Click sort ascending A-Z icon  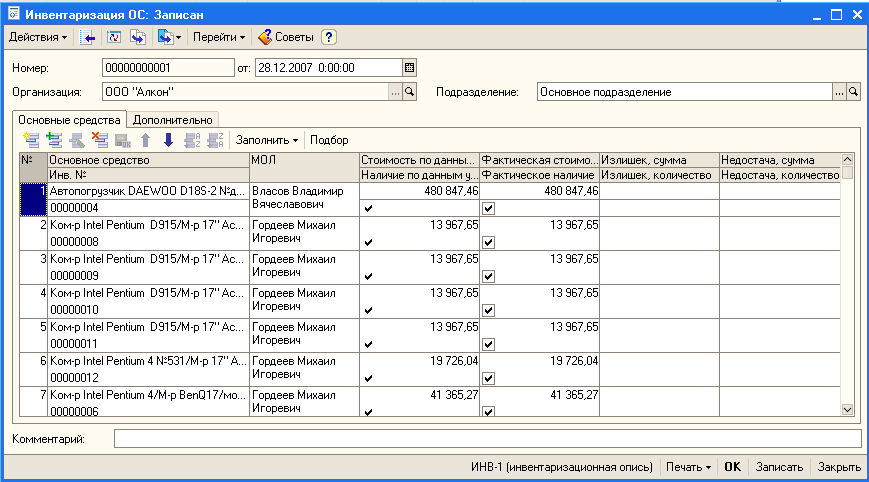pyautogui.click(x=192, y=140)
